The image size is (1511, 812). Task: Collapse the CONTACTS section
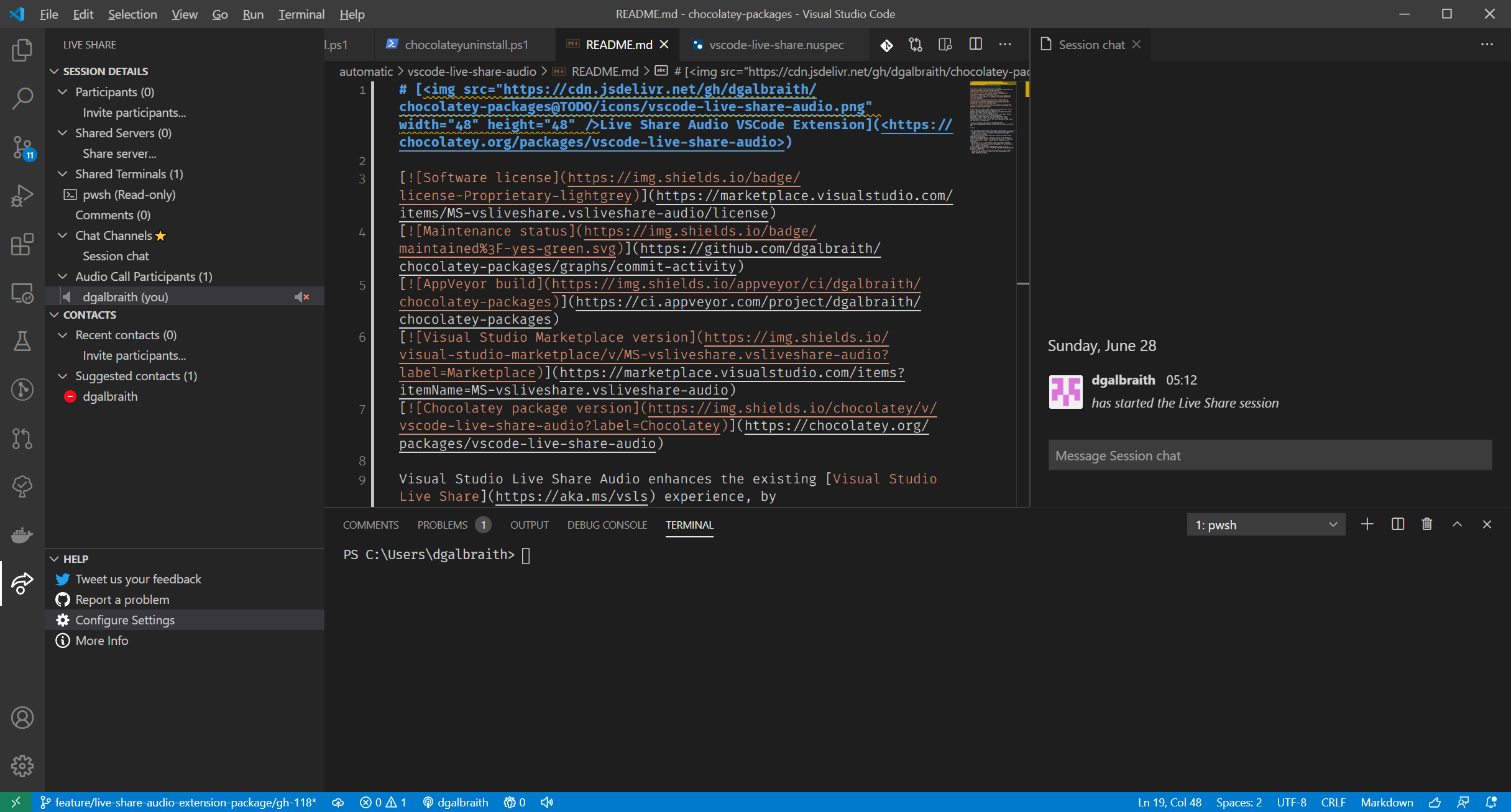click(x=54, y=315)
